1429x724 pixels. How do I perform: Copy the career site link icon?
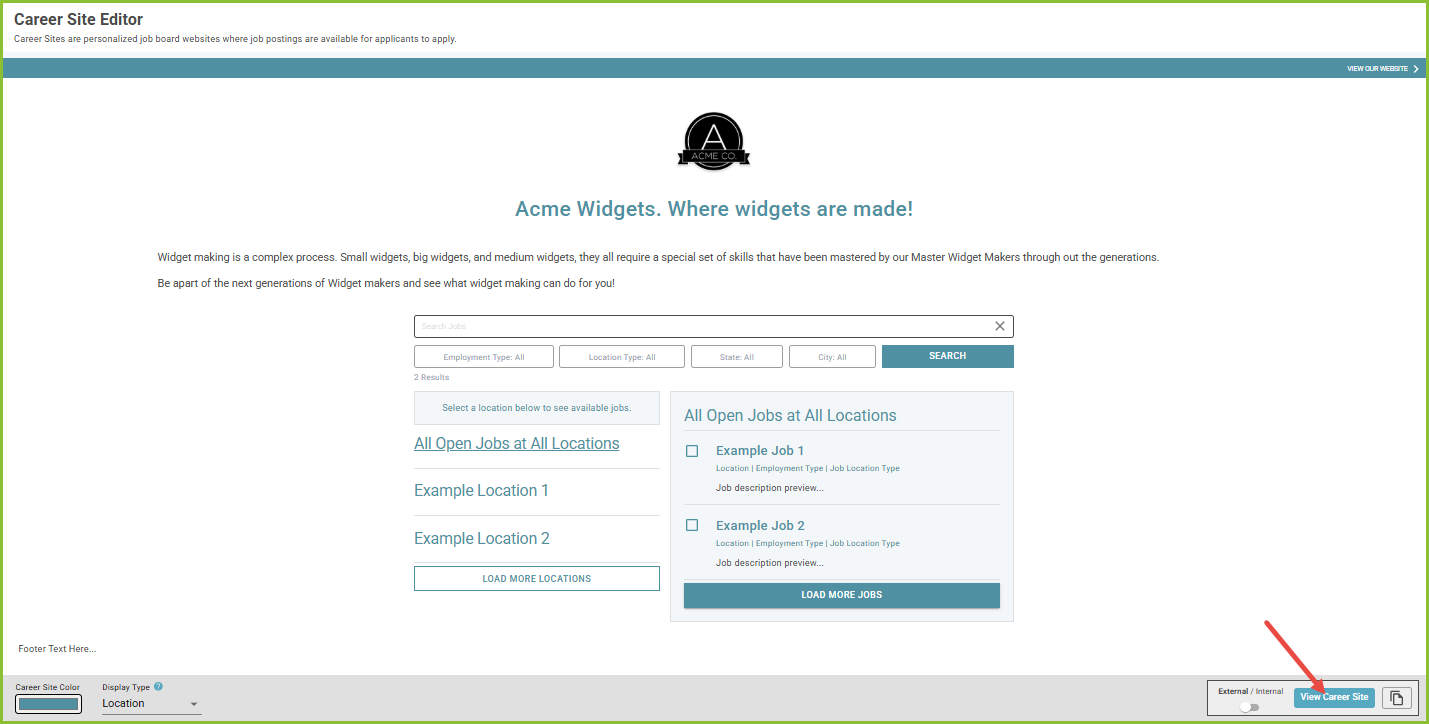click(x=1397, y=697)
